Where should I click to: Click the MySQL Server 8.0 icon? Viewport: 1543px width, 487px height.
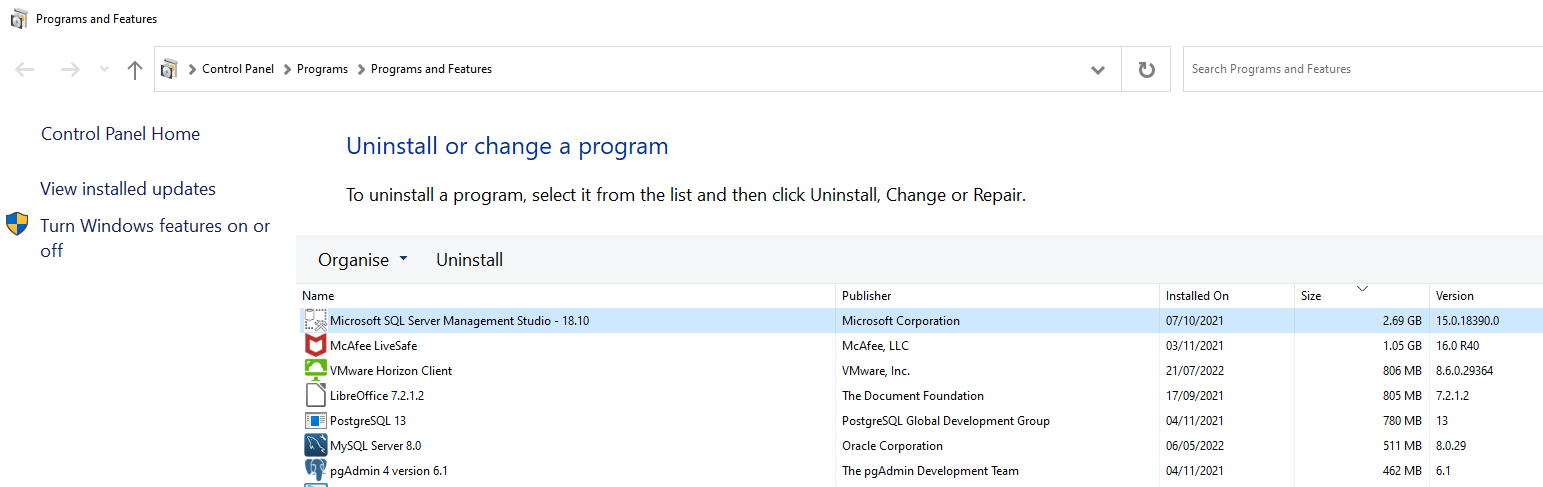point(315,446)
